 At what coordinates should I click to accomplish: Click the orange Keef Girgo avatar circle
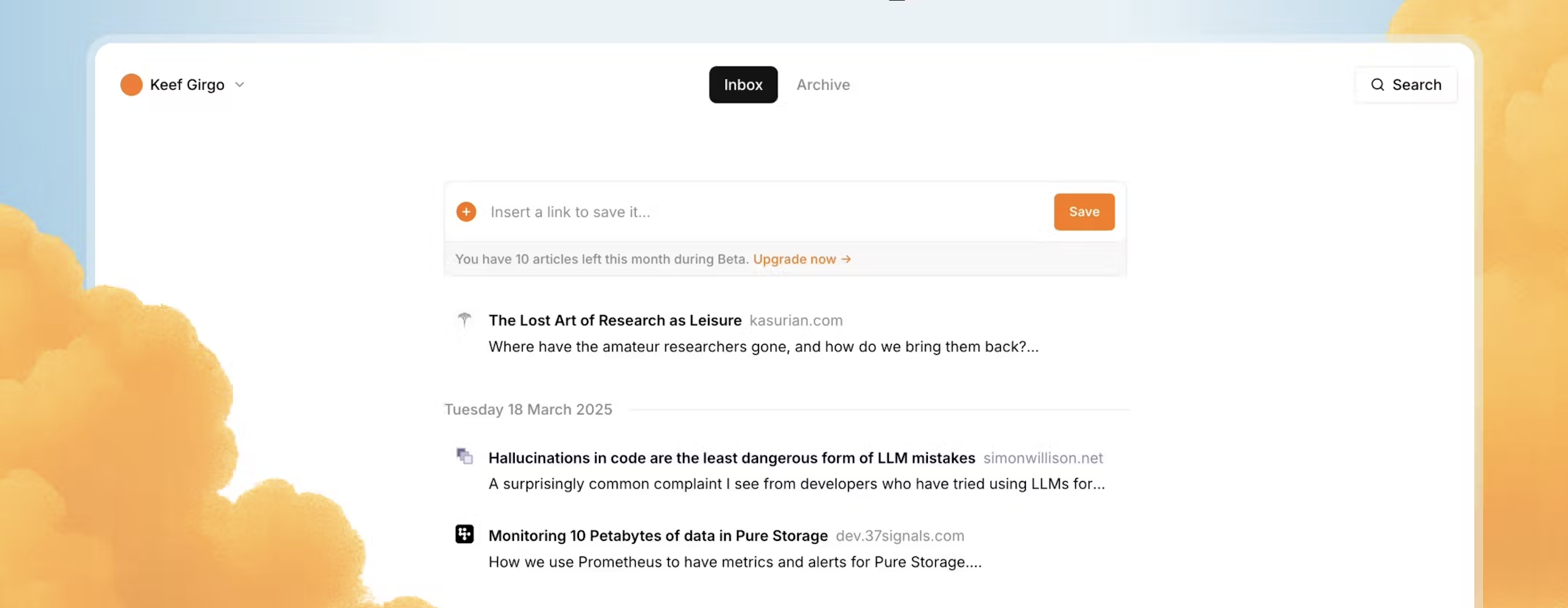pyautogui.click(x=131, y=85)
